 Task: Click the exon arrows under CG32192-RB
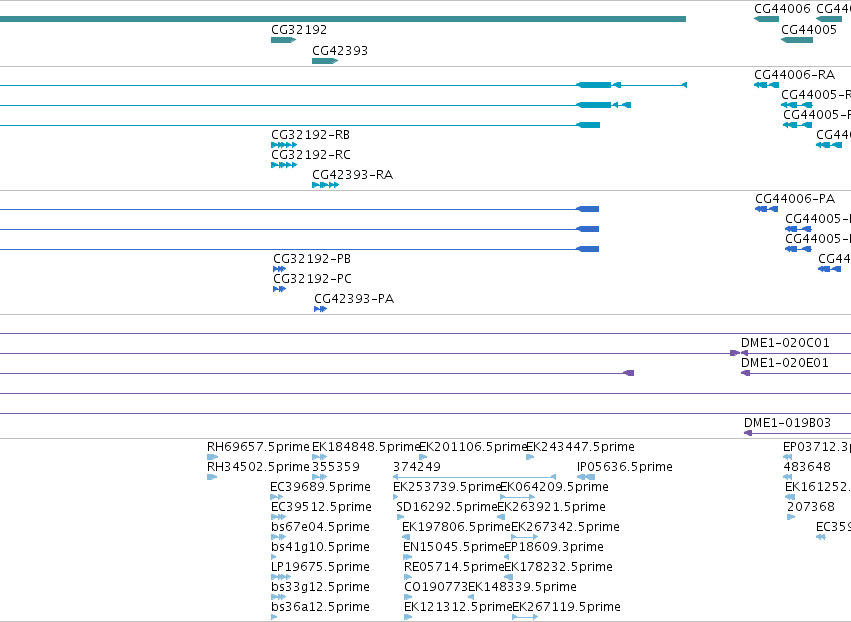(x=284, y=145)
